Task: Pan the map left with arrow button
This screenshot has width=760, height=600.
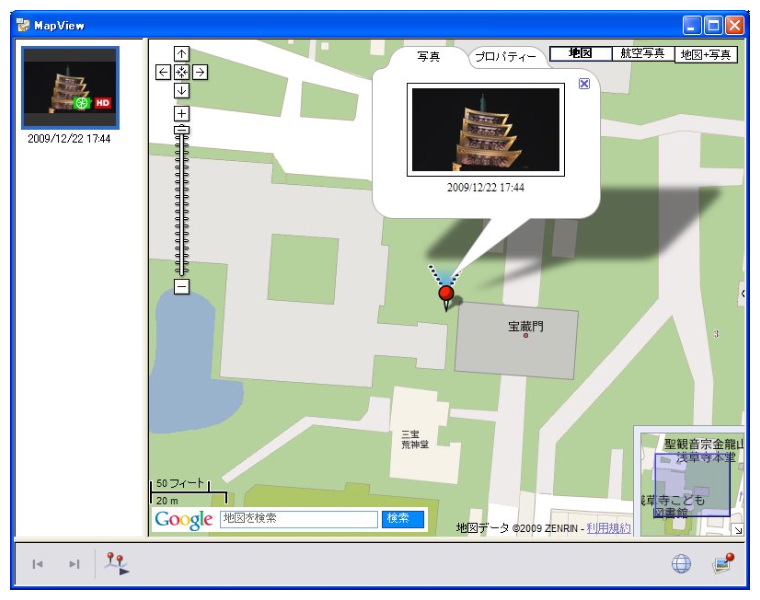Action: [x=163, y=72]
